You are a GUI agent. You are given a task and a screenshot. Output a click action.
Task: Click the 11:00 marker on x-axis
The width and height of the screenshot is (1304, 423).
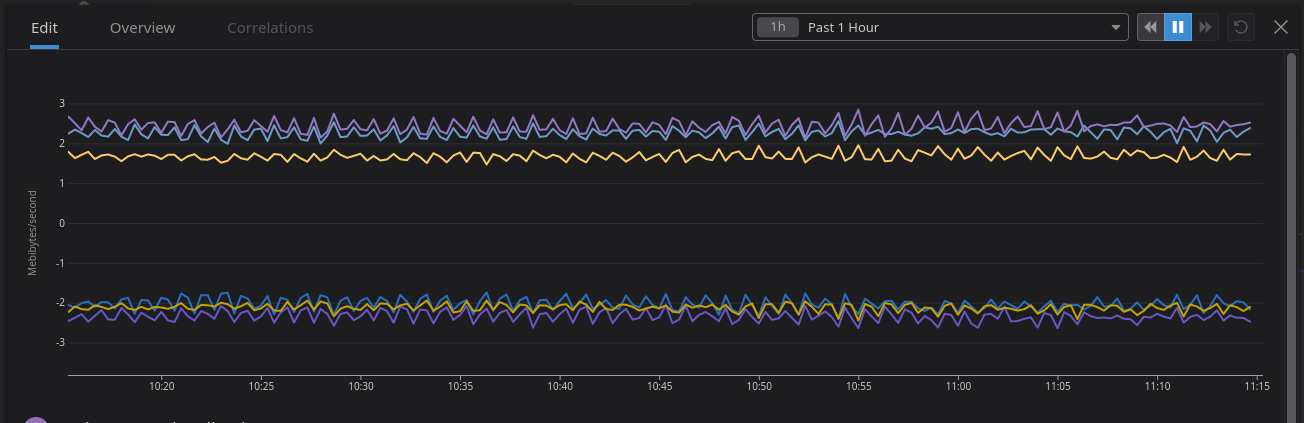tap(958, 385)
